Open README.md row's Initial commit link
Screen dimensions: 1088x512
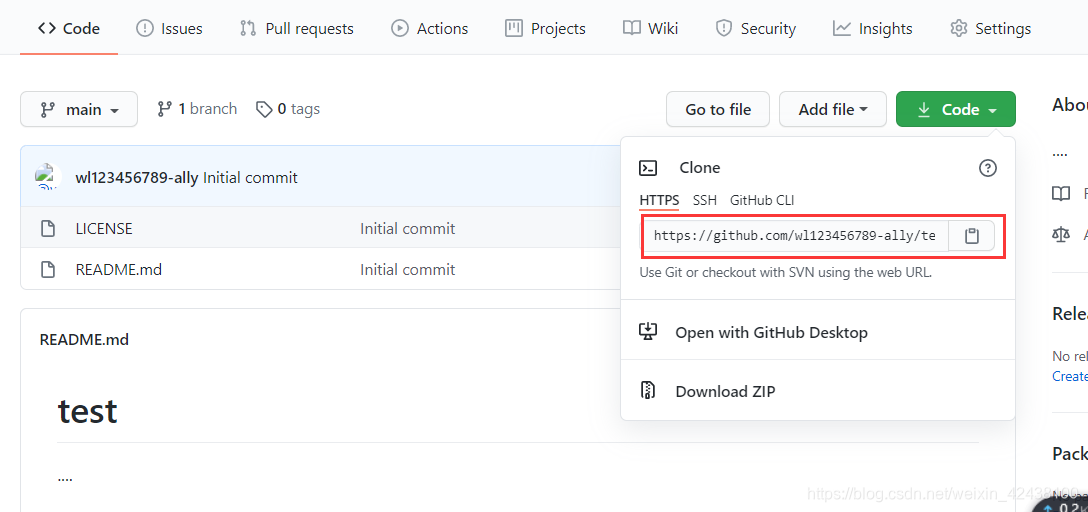pyautogui.click(x=407, y=269)
